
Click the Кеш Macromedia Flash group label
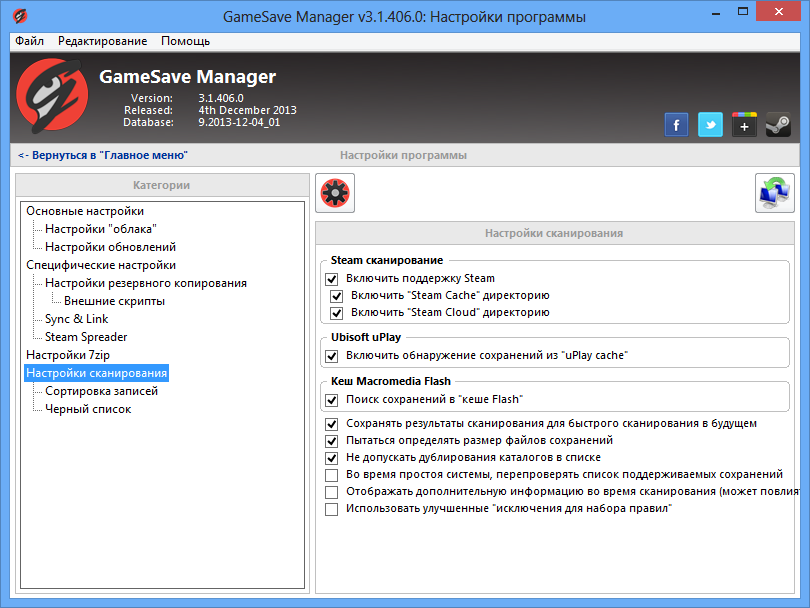point(391,381)
